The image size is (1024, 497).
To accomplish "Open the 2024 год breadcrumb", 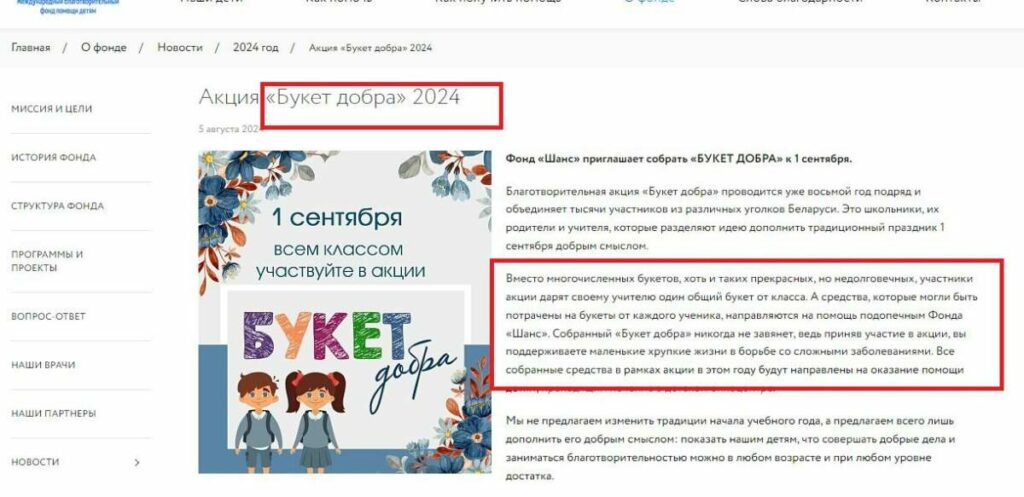I will pos(255,48).
